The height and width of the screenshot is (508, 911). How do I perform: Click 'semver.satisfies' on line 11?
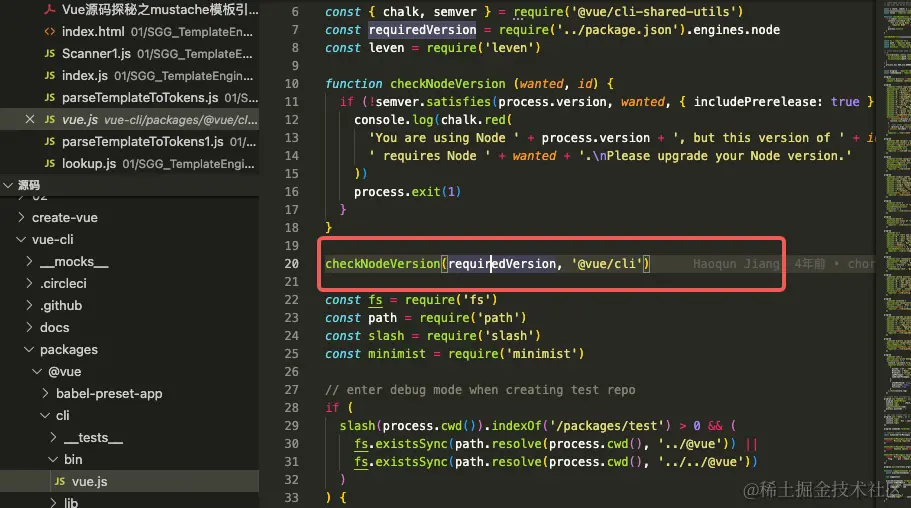pos(433,102)
